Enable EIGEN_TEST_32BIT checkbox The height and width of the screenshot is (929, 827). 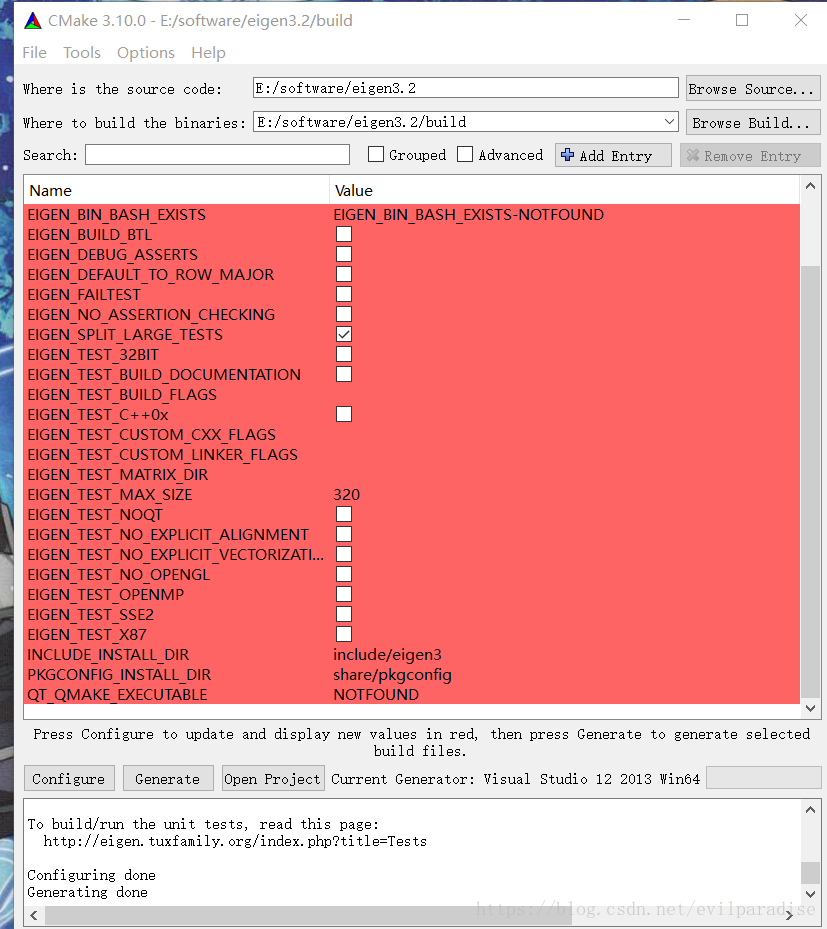pyautogui.click(x=344, y=354)
